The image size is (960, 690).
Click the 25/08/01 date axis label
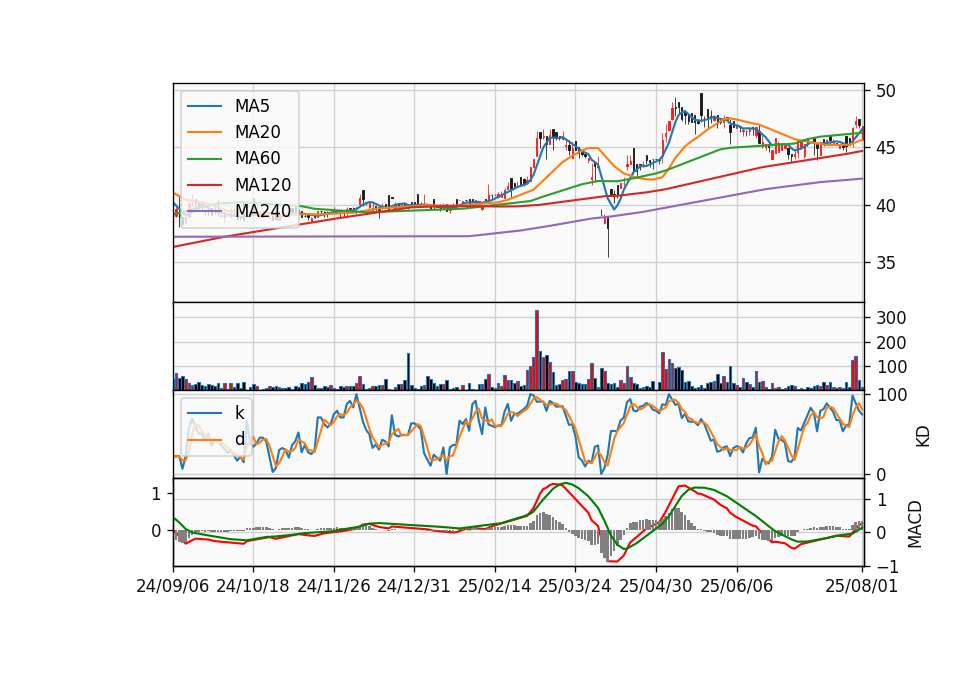861,586
